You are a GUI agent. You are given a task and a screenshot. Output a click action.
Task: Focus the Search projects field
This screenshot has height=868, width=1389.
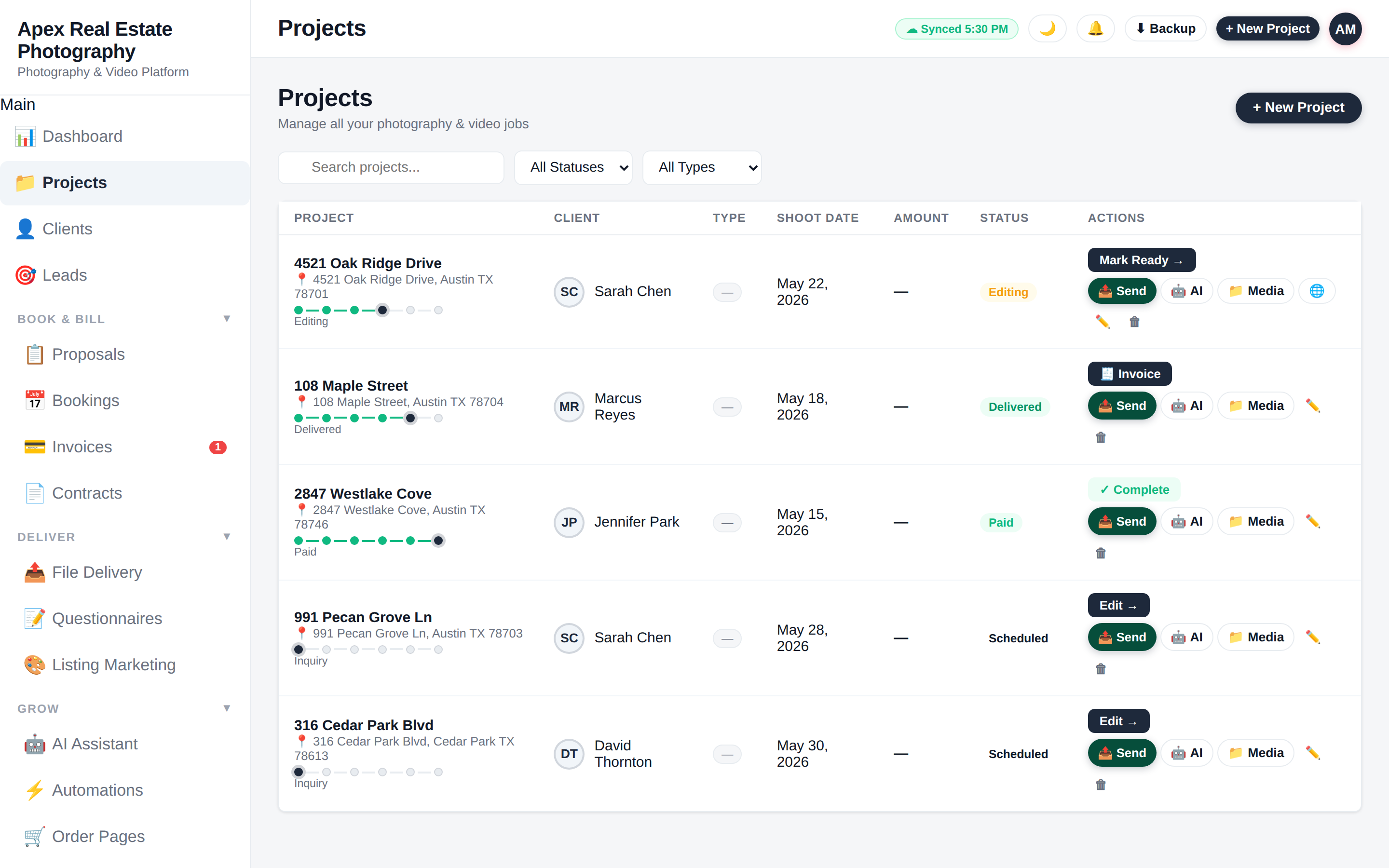[391, 167]
